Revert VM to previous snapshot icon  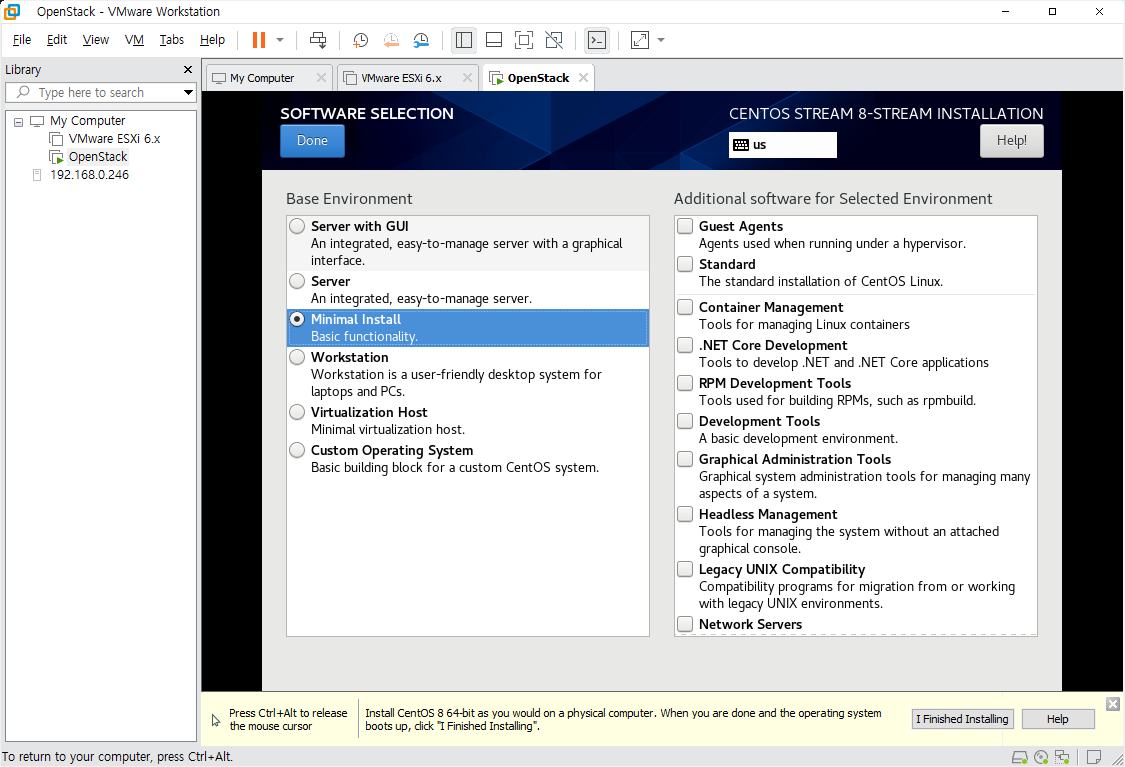(x=391, y=40)
